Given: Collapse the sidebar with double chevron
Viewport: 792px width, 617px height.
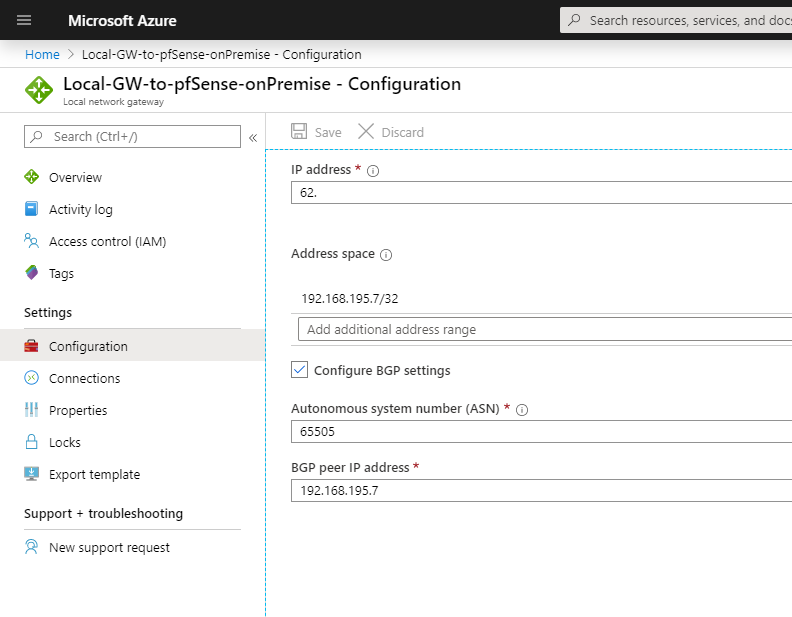Looking at the screenshot, I should pyautogui.click(x=253, y=137).
